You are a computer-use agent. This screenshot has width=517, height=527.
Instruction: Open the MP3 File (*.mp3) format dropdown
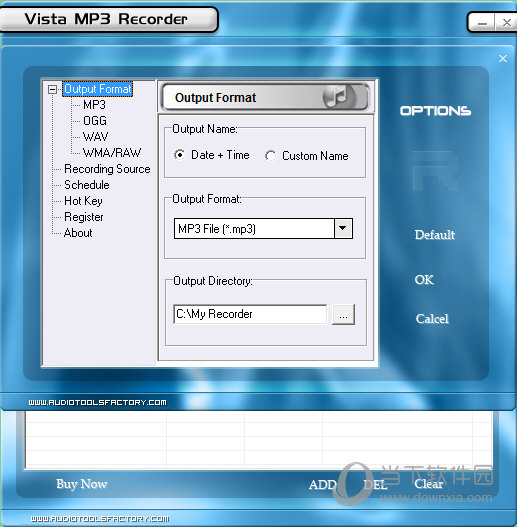[x=263, y=229]
